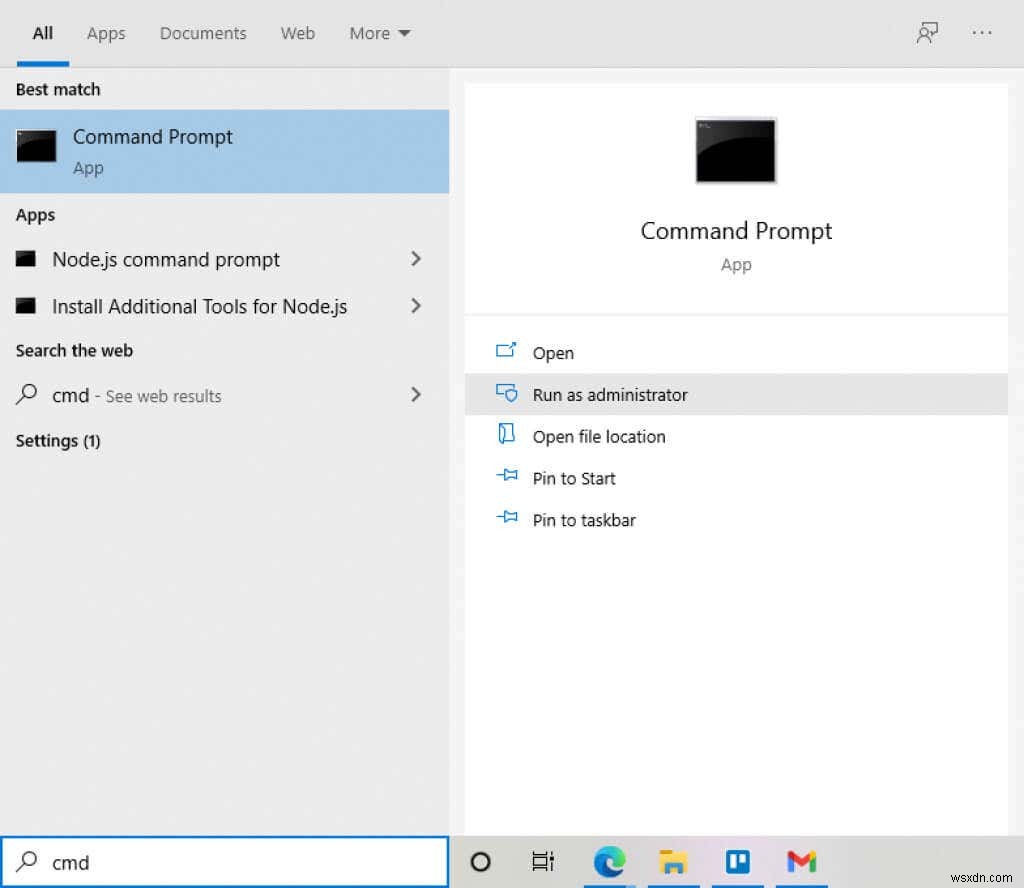
Task: Open the large Command Prompt preview thumbnail
Action: (735, 150)
